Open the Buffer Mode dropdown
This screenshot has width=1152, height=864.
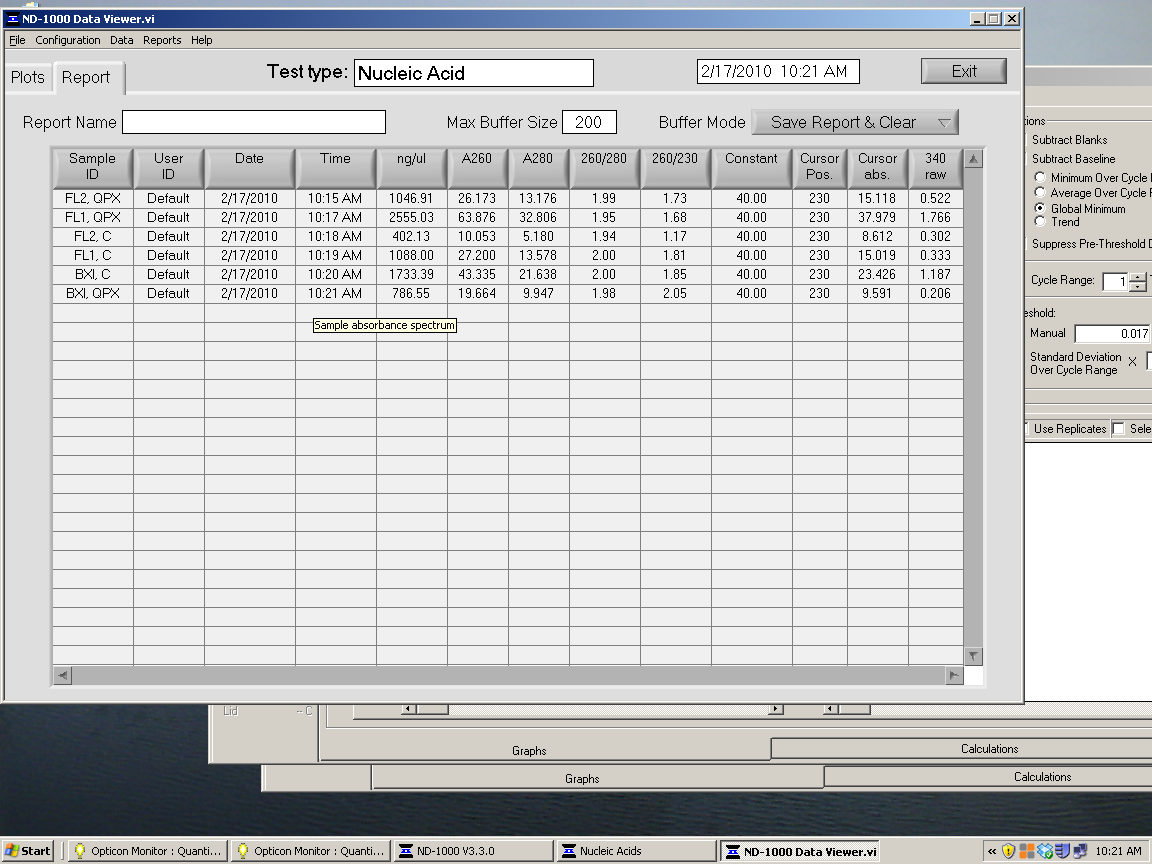(x=855, y=123)
